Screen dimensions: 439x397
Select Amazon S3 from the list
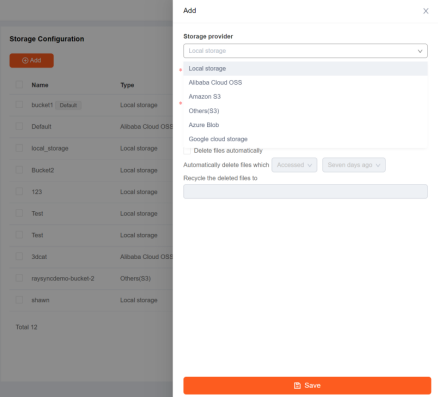click(x=305, y=97)
